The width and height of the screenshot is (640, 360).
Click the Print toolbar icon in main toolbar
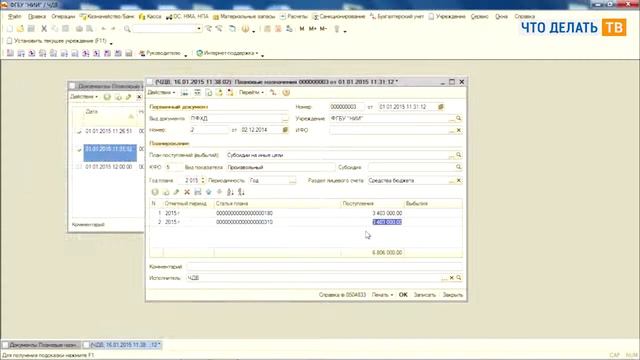click(79, 29)
